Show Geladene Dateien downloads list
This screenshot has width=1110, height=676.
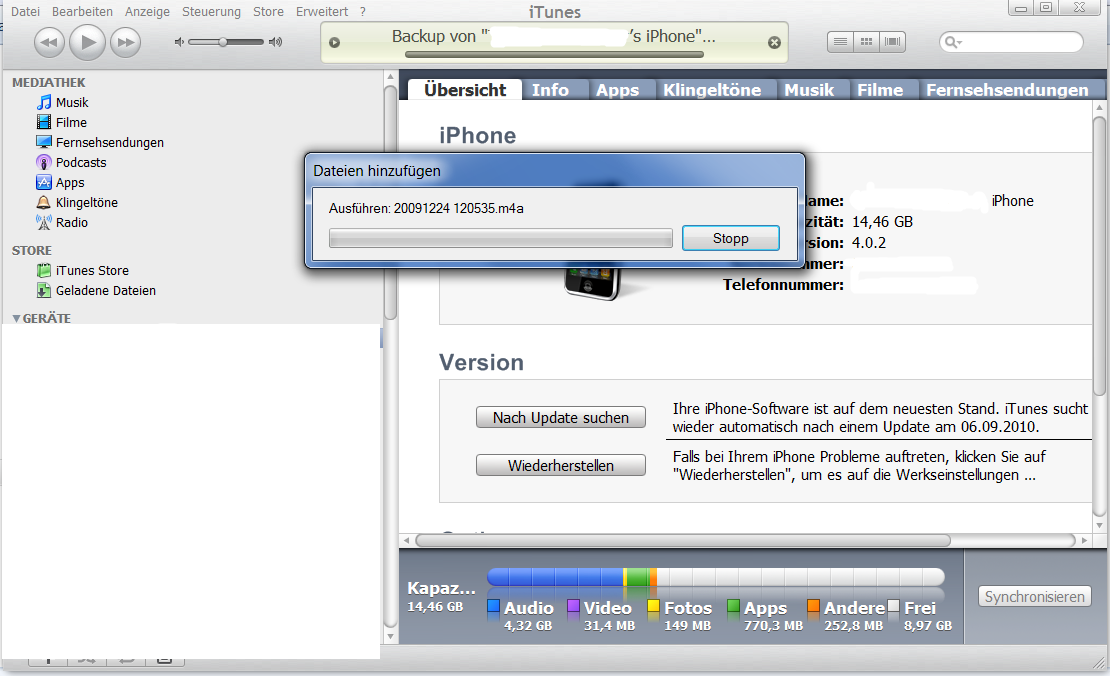(105, 291)
